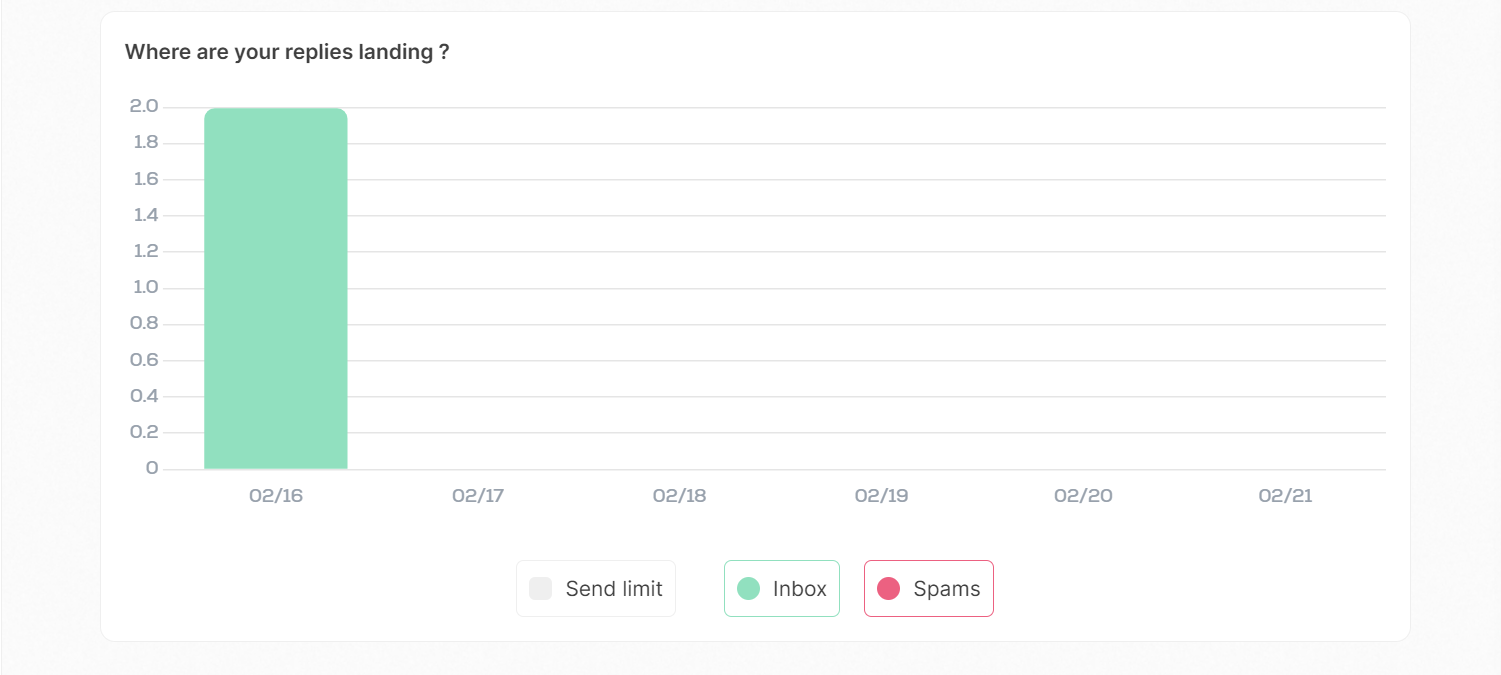
Task: Click the 0 y-axis value label
Action: point(152,468)
